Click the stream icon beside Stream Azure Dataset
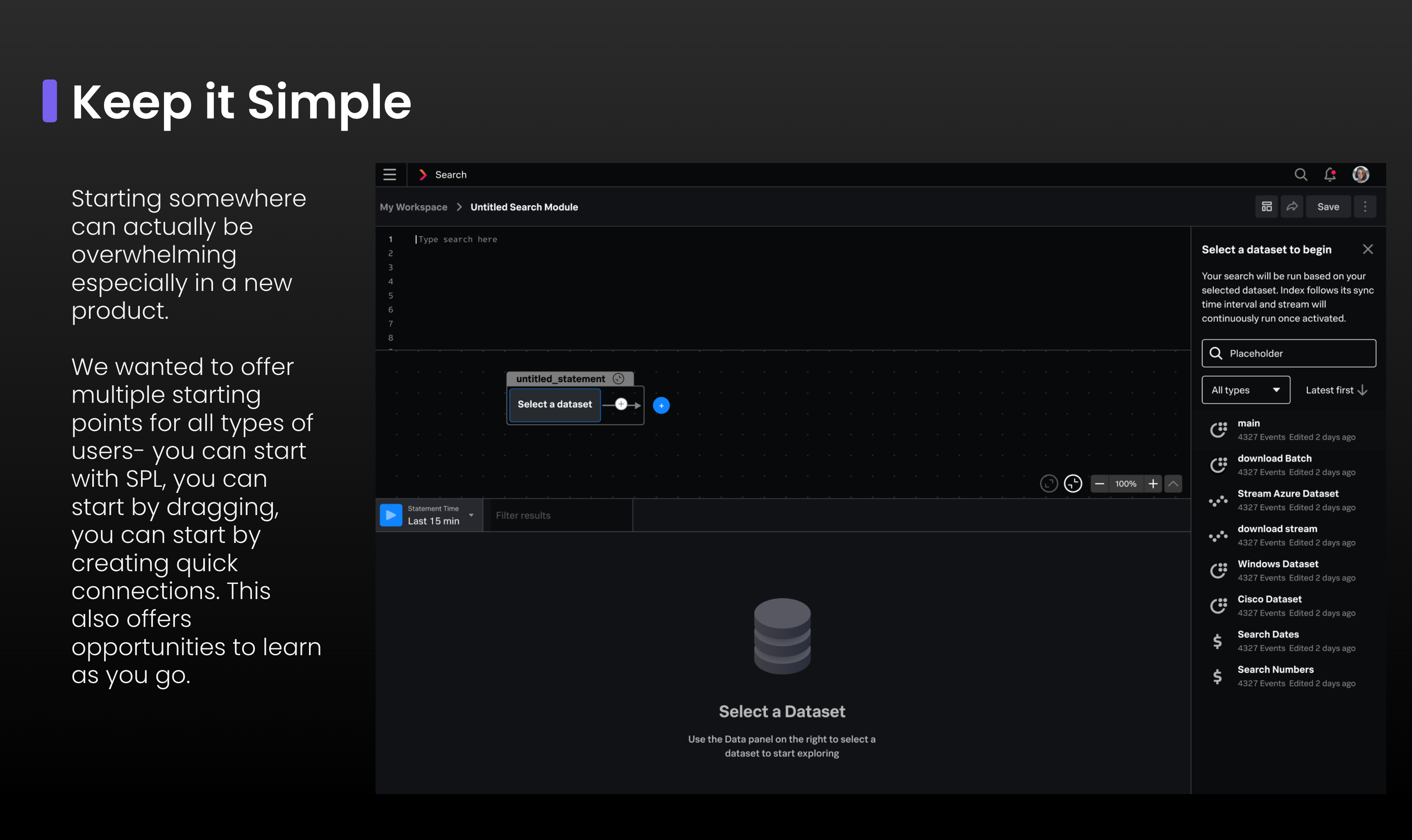1412x840 pixels. [x=1218, y=500]
